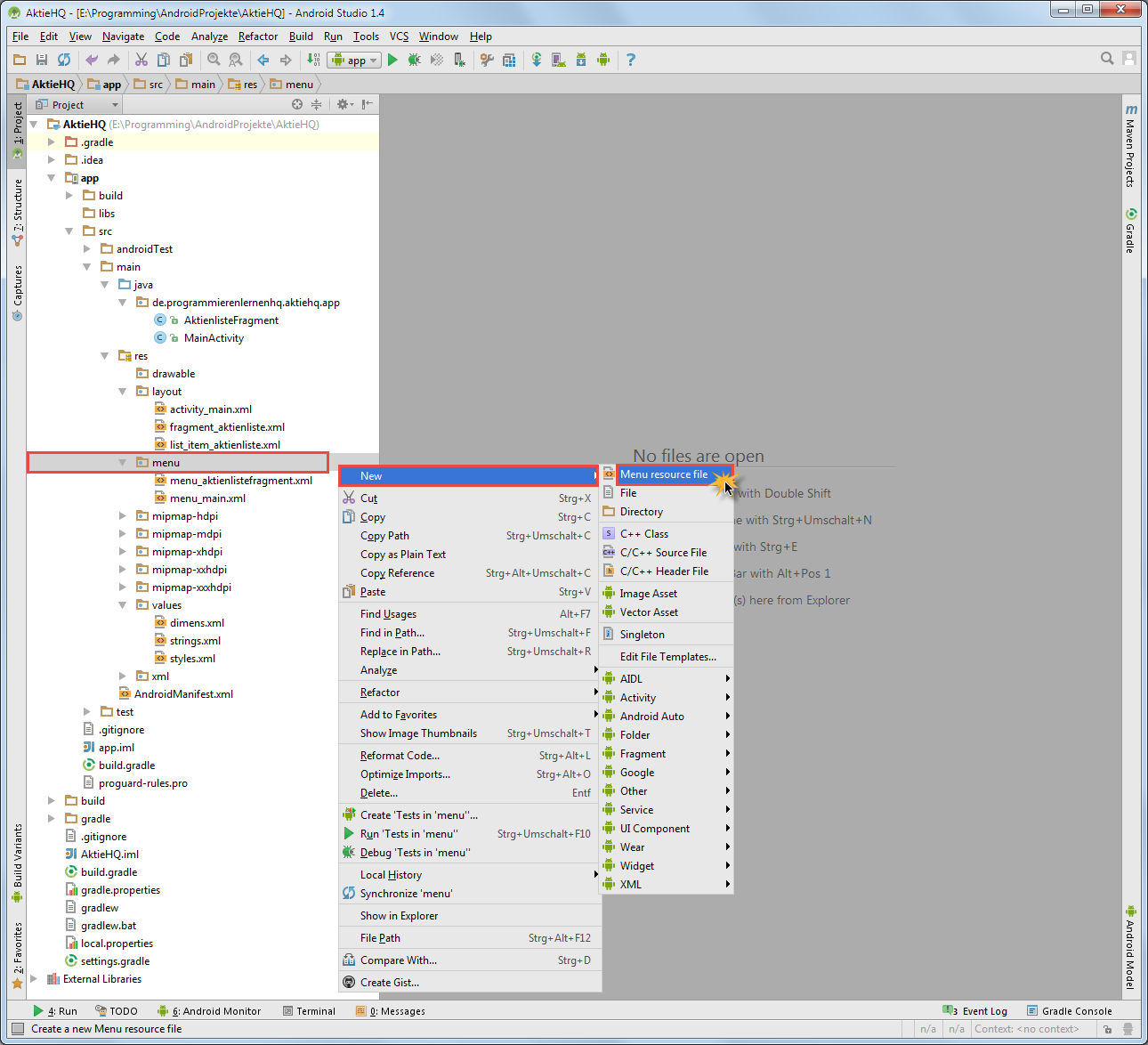This screenshot has width=1148, height=1045.
Task: Hide the Project panel with hide icon
Action: click(x=368, y=104)
